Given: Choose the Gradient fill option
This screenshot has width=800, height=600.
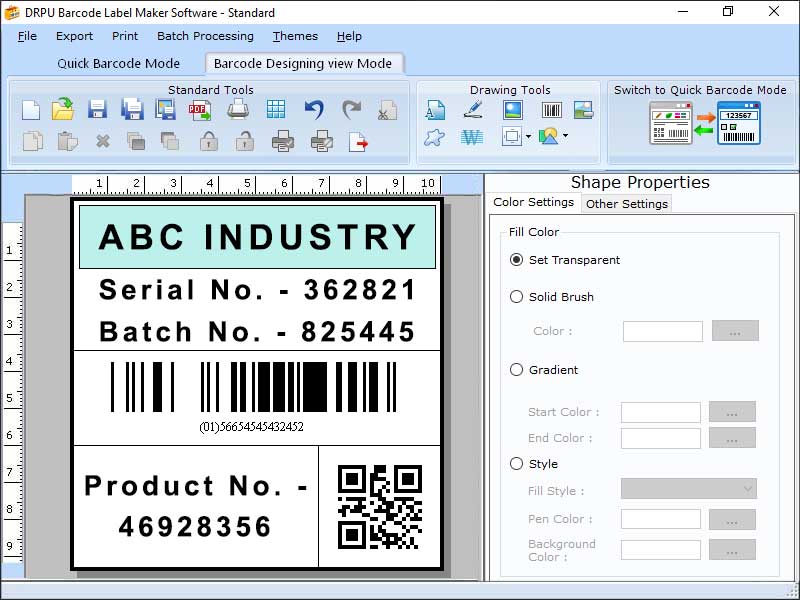Looking at the screenshot, I should pyautogui.click(x=517, y=370).
